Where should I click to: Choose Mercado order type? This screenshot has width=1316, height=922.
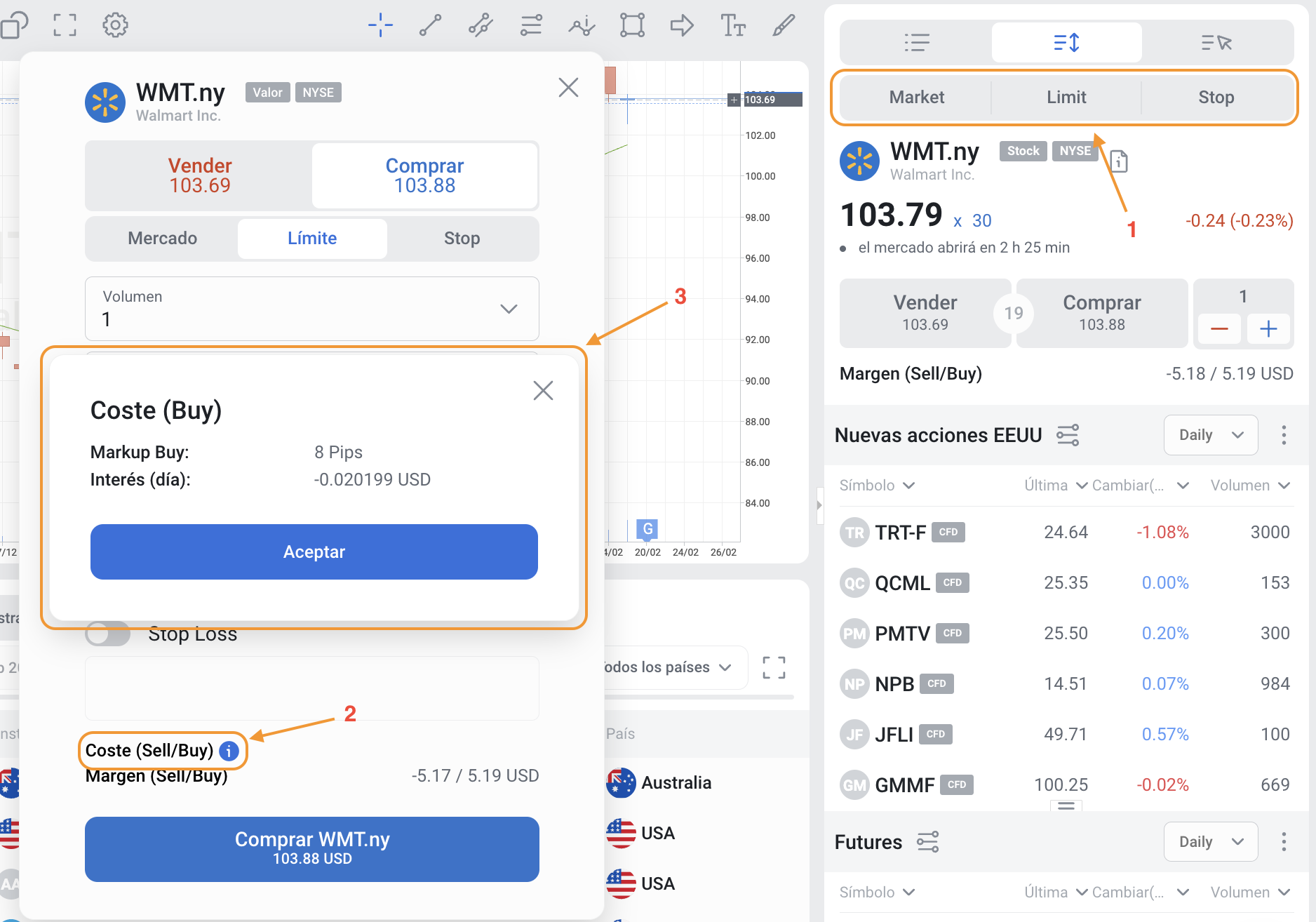point(162,239)
